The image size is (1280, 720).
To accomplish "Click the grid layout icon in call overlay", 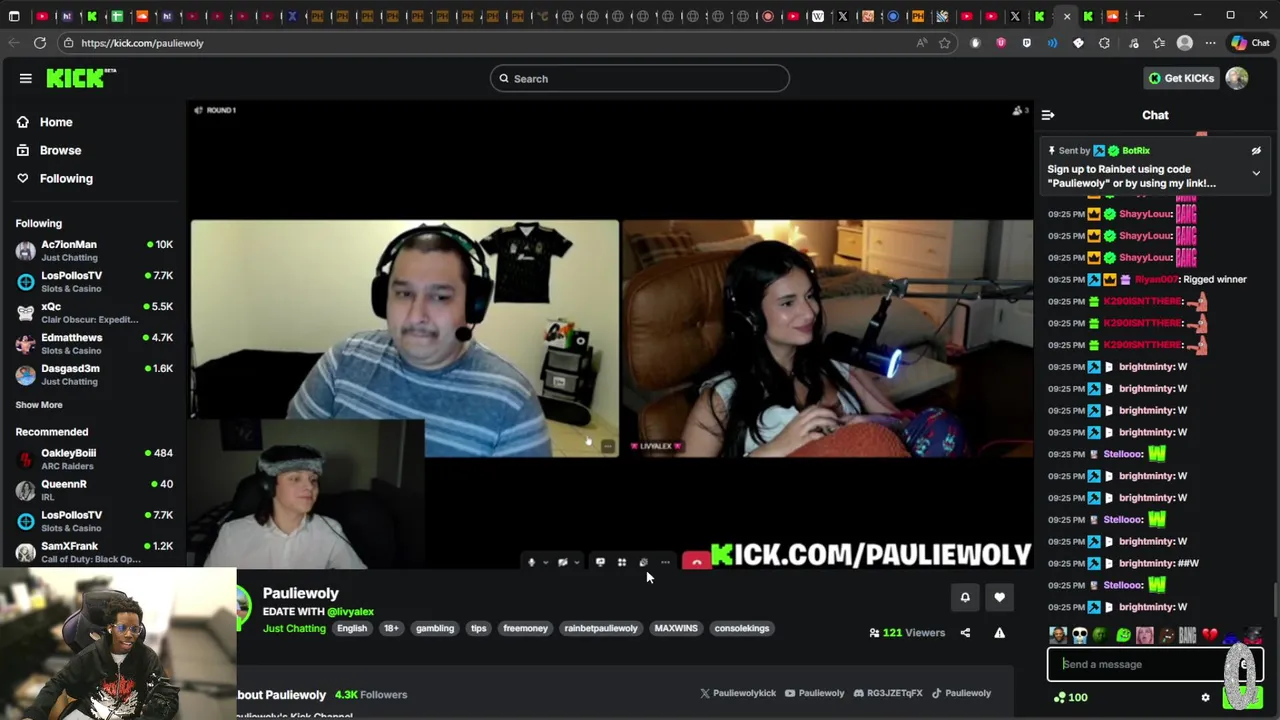I will (622, 562).
